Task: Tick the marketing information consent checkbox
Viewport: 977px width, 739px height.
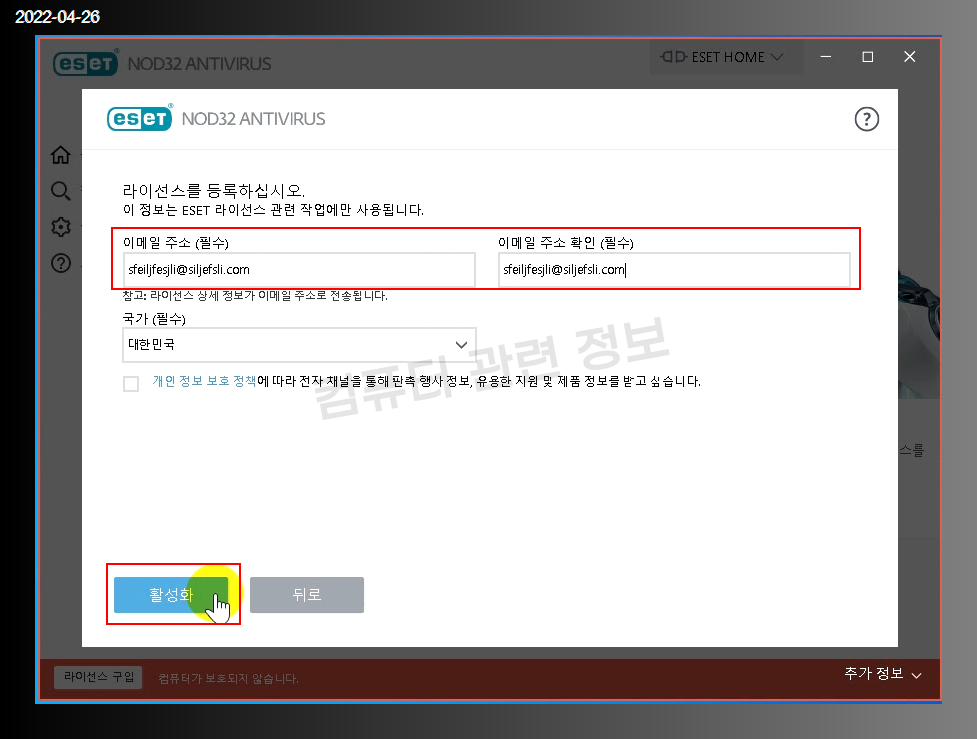Action: [x=131, y=383]
